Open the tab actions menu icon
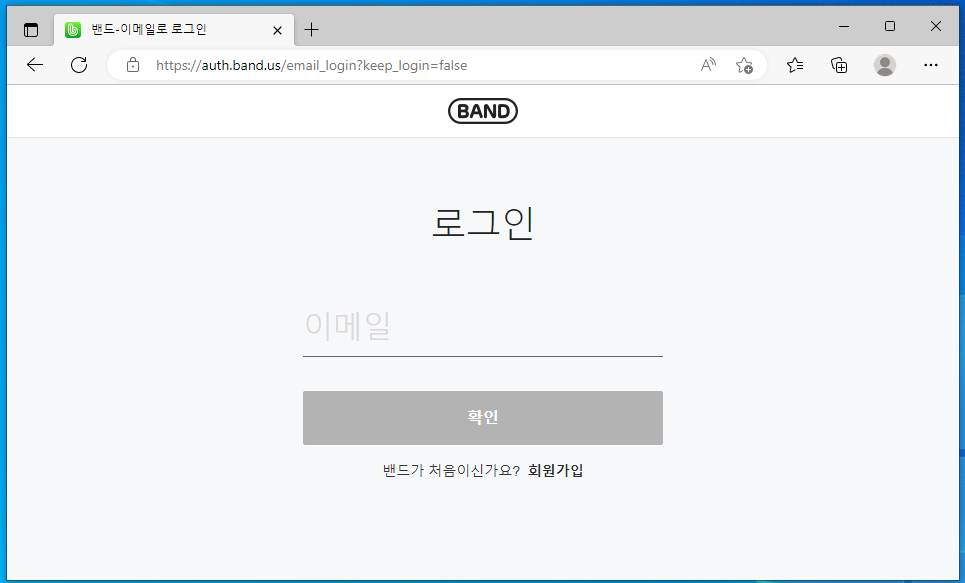The image size is (965, 583). 31,30
